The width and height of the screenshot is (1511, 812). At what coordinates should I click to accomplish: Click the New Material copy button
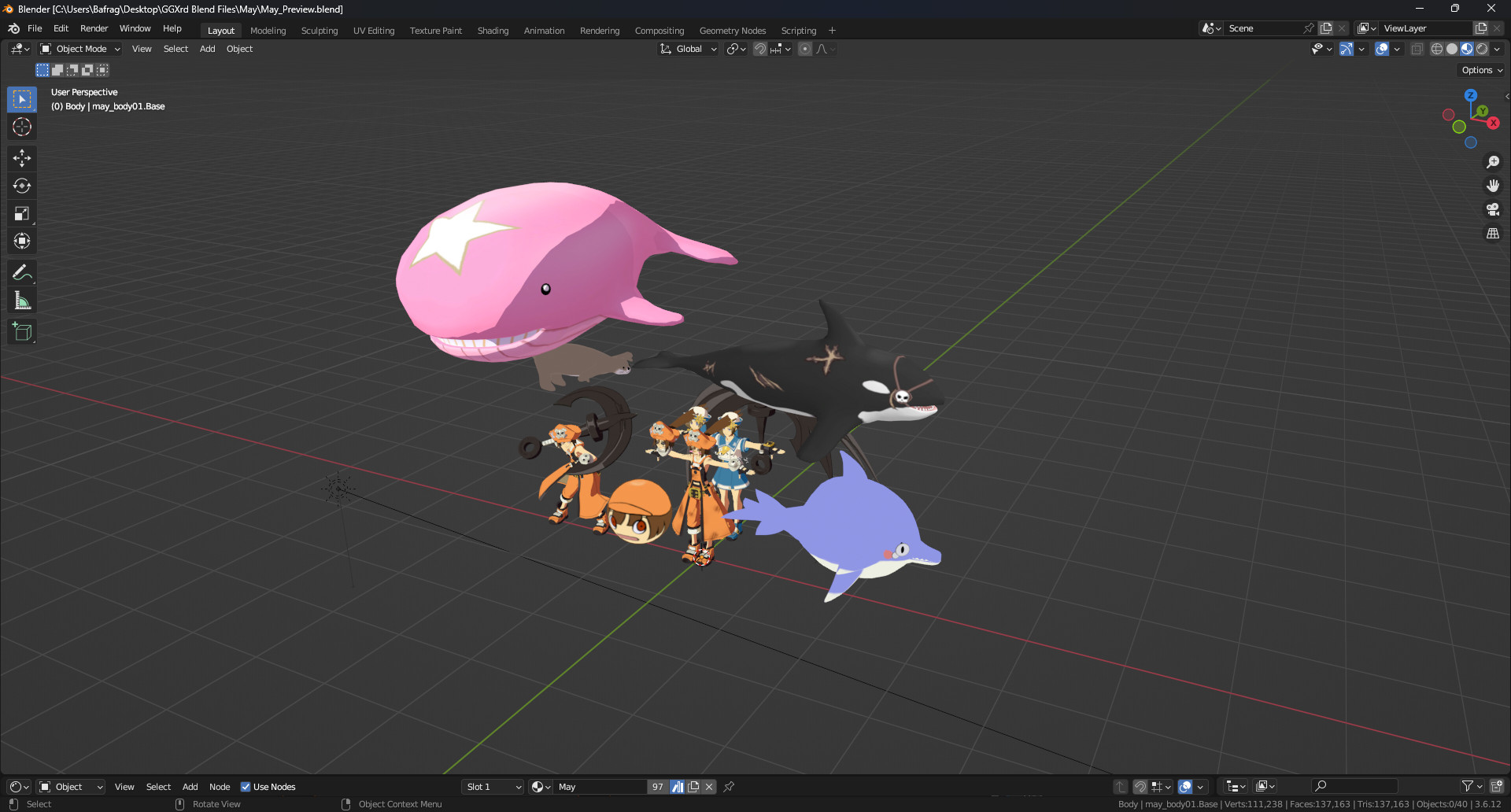click(x=693, y=787)
